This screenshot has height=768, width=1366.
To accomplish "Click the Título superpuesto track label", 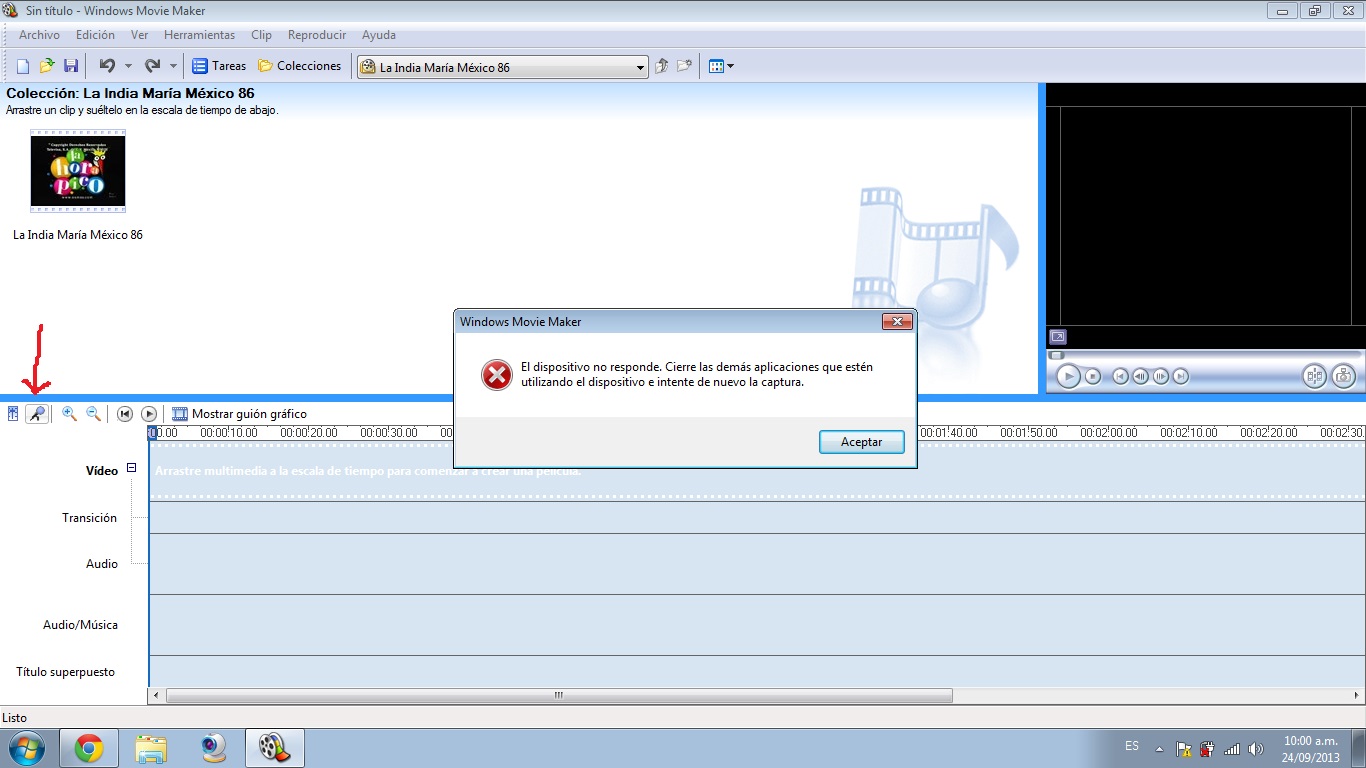I will click(65, 672).
